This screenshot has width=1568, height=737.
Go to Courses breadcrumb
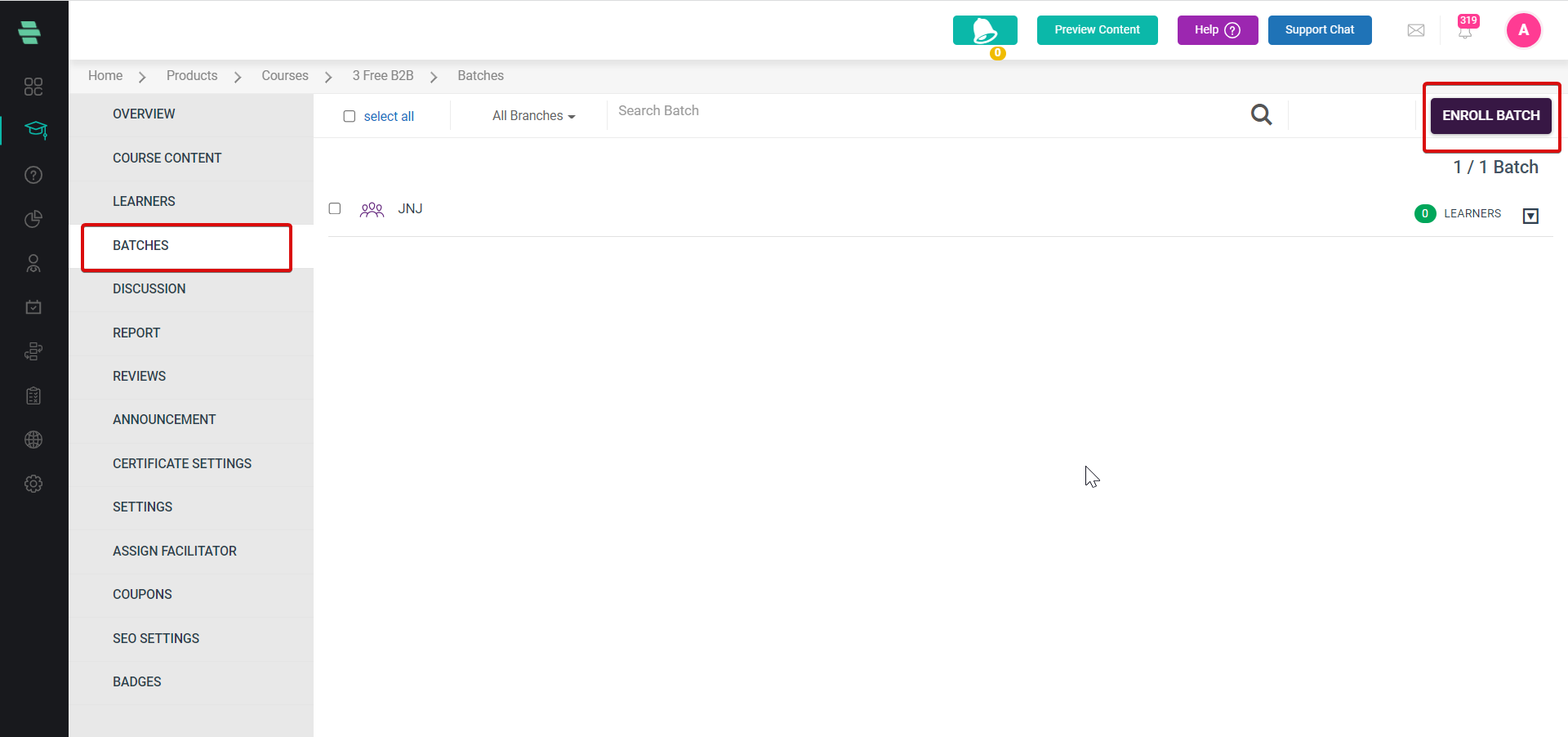(x=285, y=76)
